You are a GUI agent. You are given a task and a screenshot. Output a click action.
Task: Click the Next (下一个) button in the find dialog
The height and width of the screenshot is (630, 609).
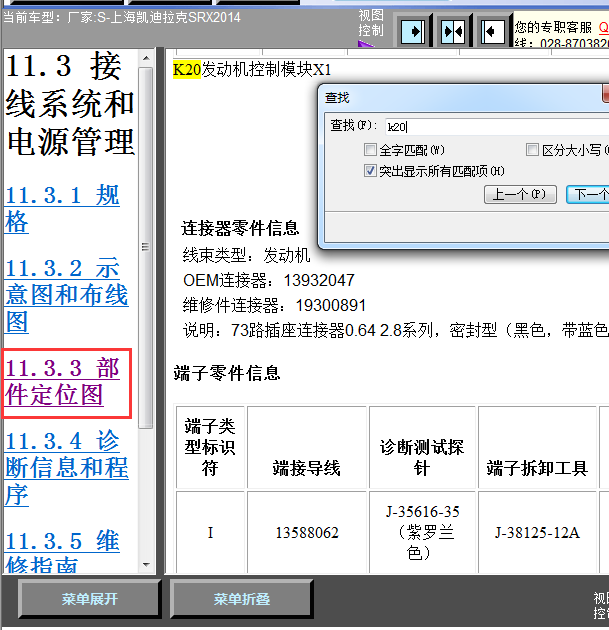click(588, 194)
